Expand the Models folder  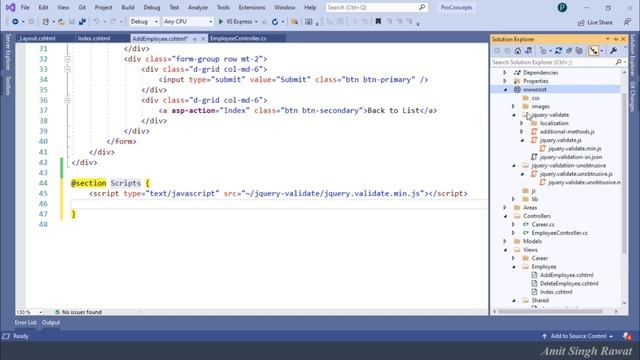505,241
